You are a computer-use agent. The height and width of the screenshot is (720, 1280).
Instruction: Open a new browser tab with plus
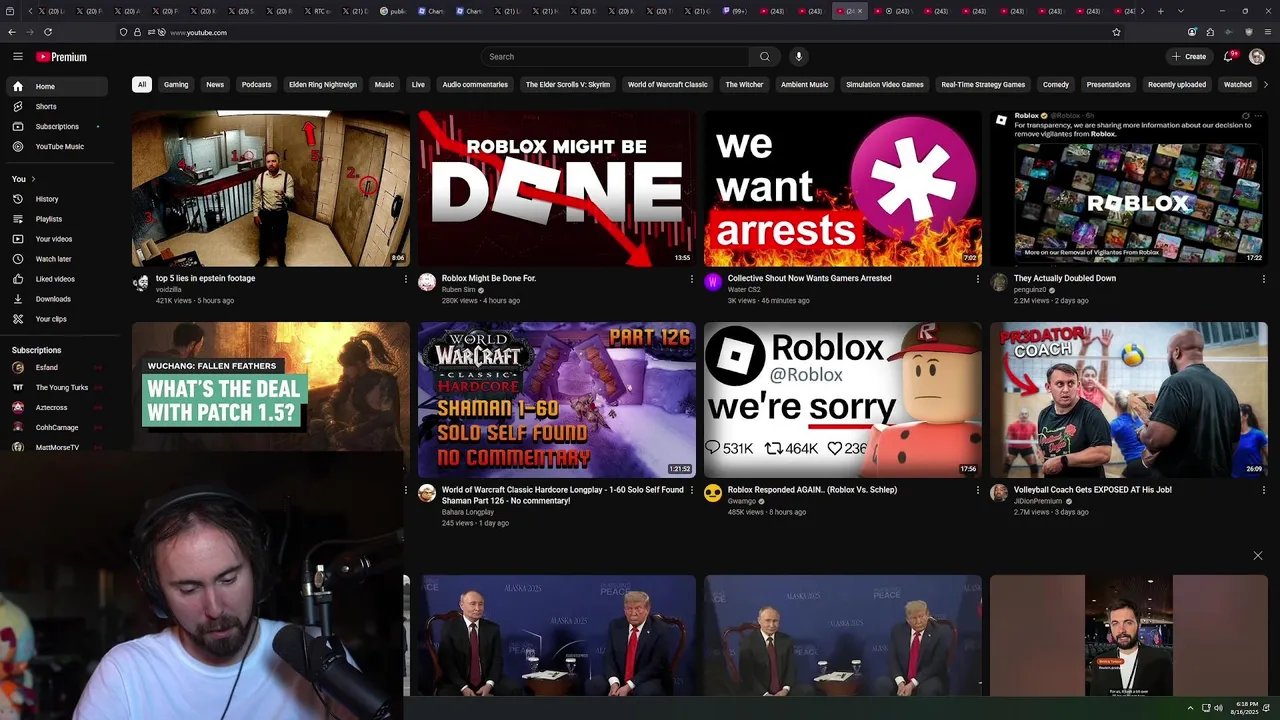1160,11
